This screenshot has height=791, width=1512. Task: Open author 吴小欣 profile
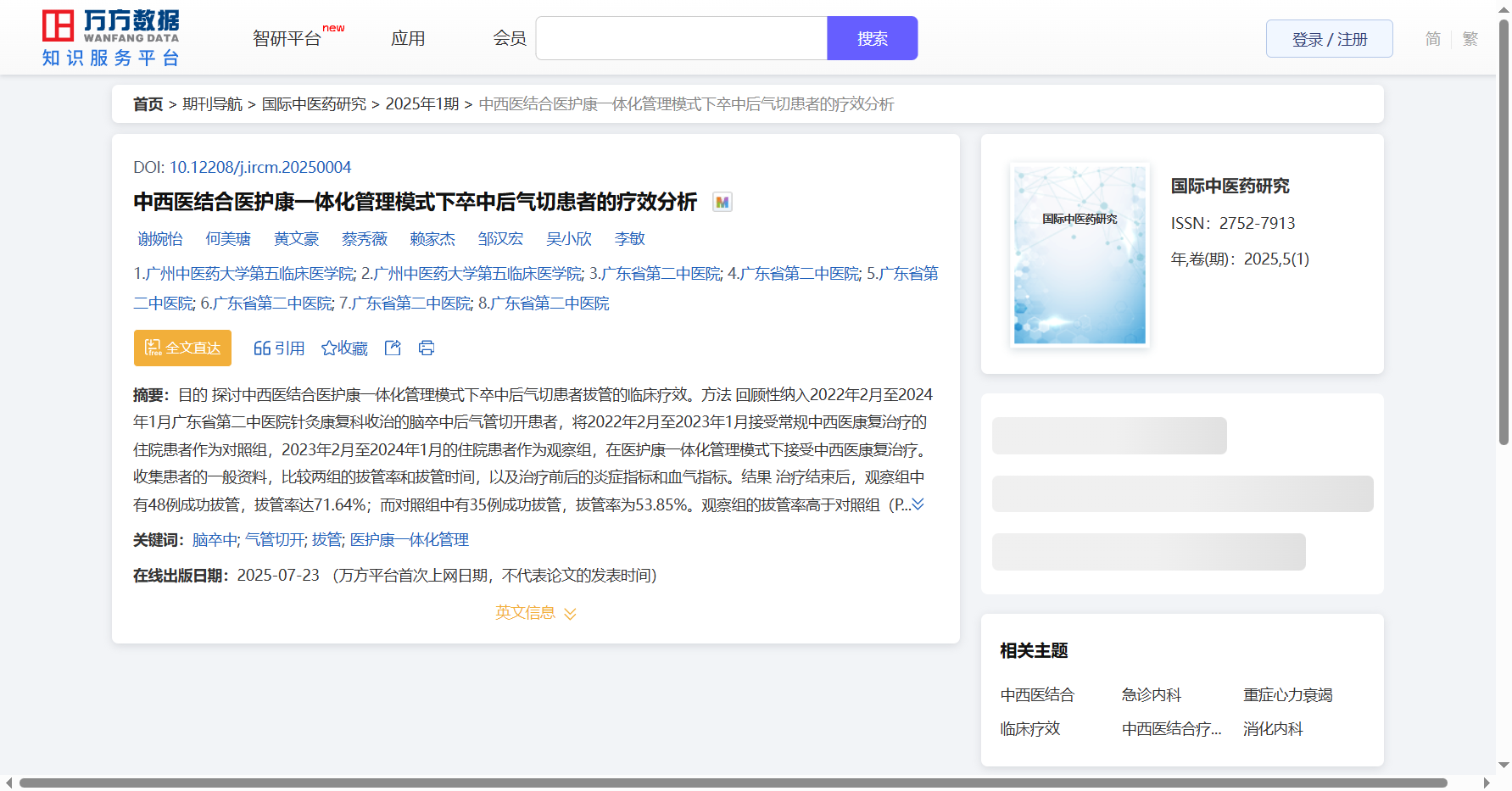pyautogui.click(x=569, y=239)
